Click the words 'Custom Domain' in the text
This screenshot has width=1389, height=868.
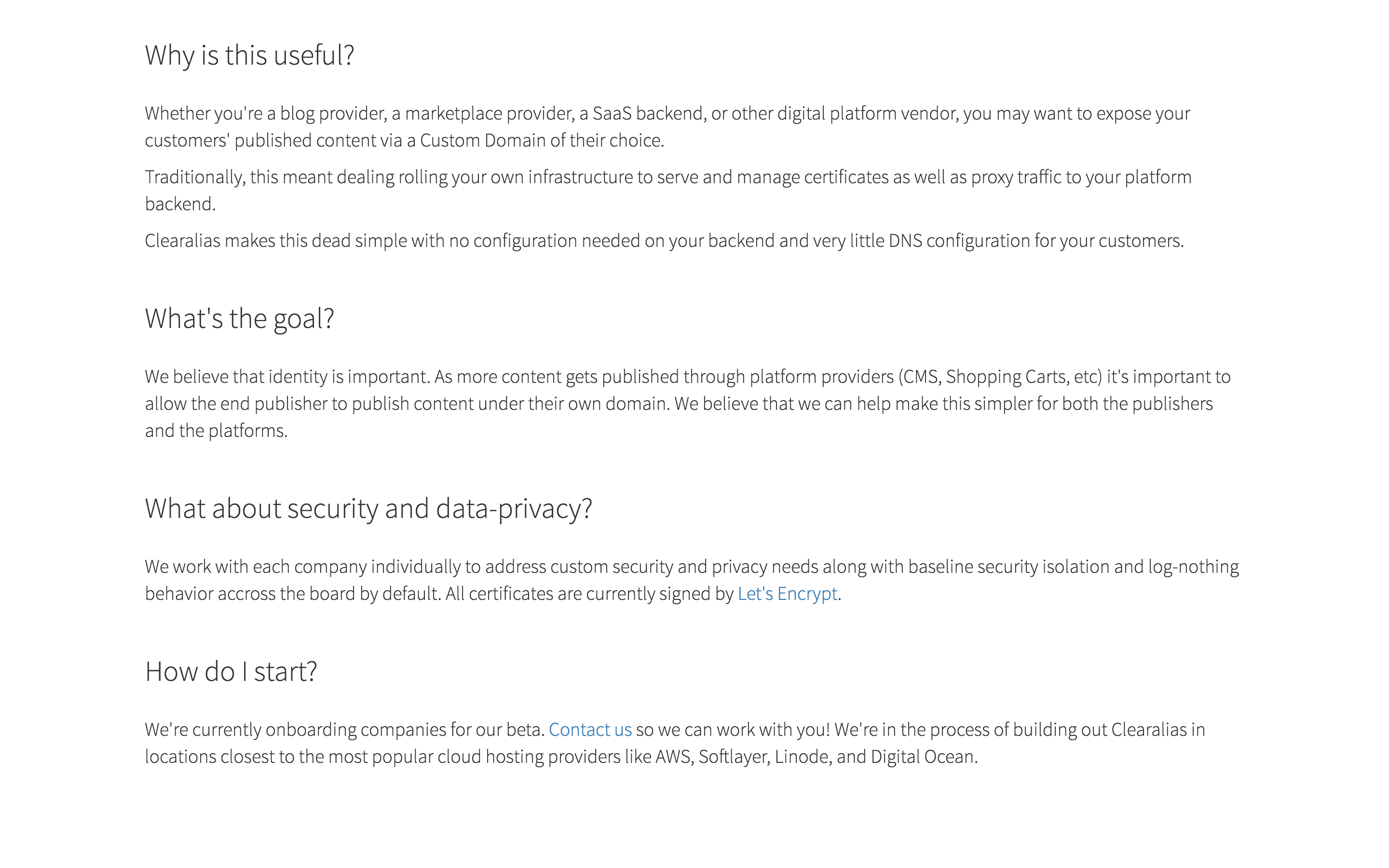click(482, 141)
